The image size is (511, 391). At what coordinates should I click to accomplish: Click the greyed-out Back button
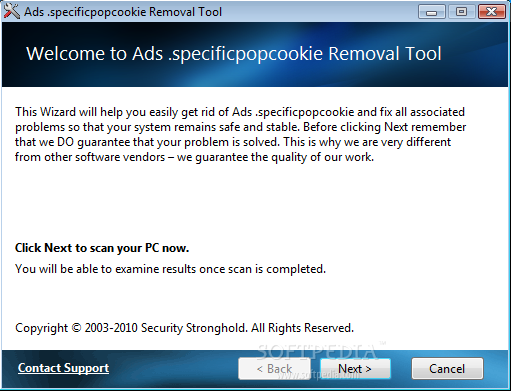tap(274, 369)
